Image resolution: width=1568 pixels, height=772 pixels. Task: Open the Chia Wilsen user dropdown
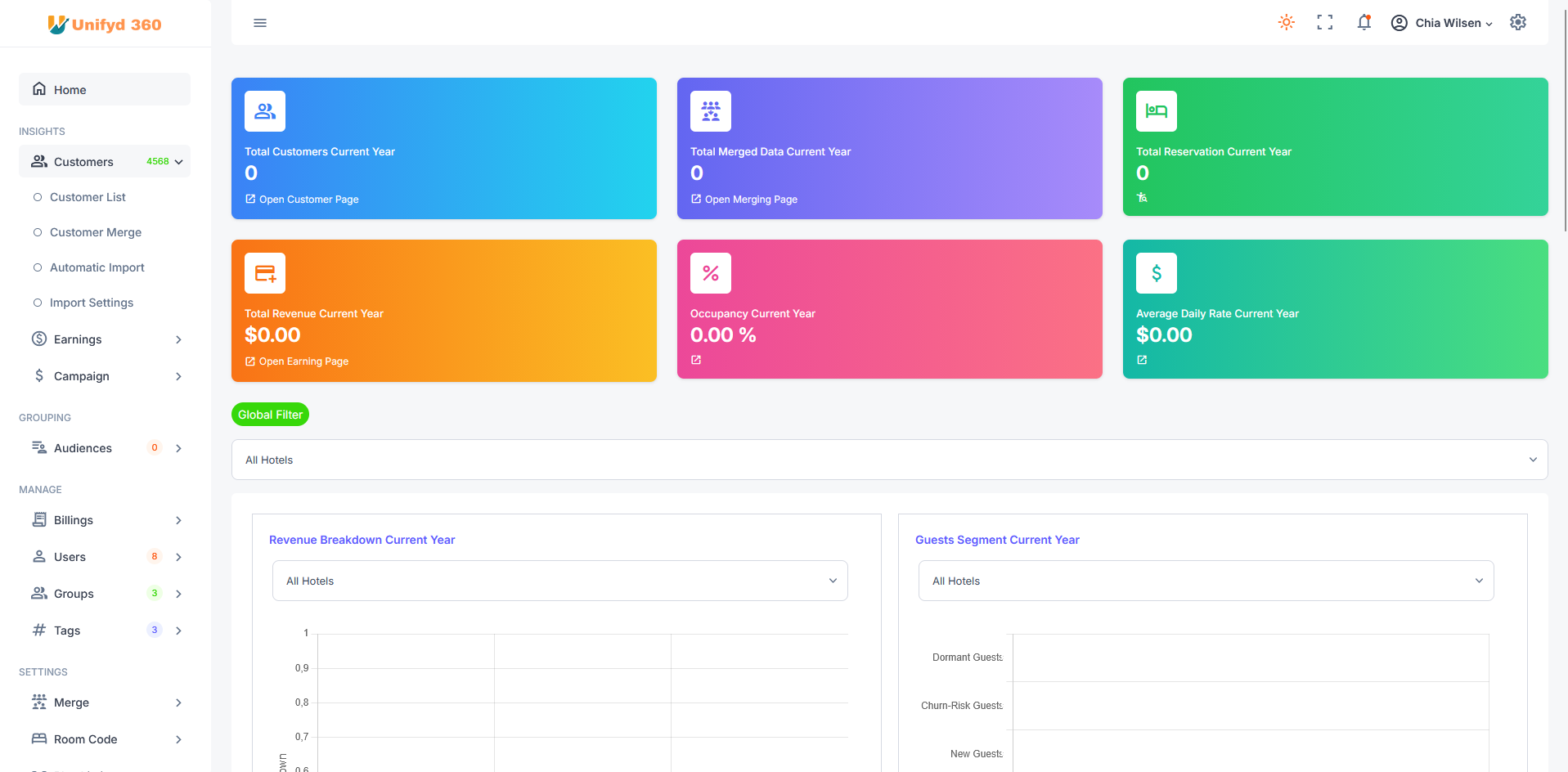point(1442,23)
